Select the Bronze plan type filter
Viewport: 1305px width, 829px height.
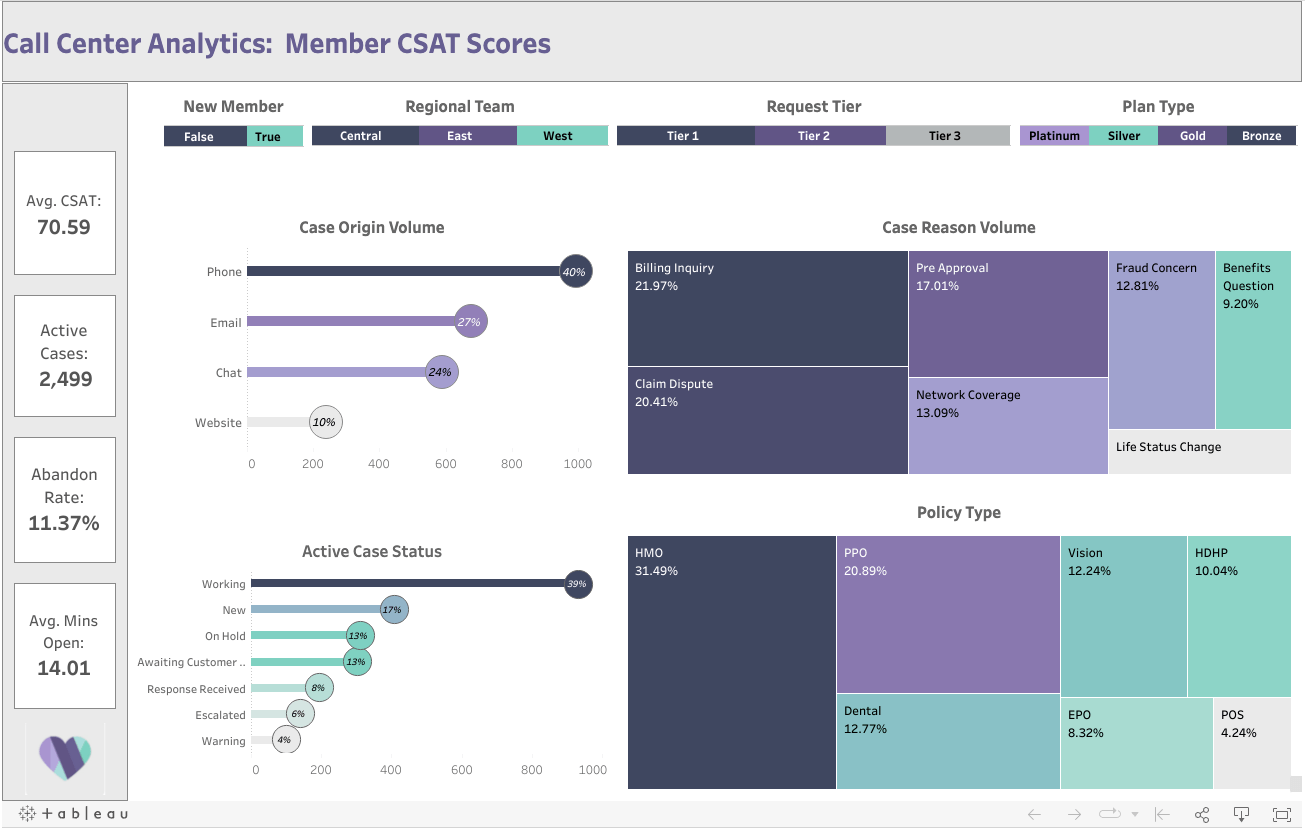coord(1263,136)
